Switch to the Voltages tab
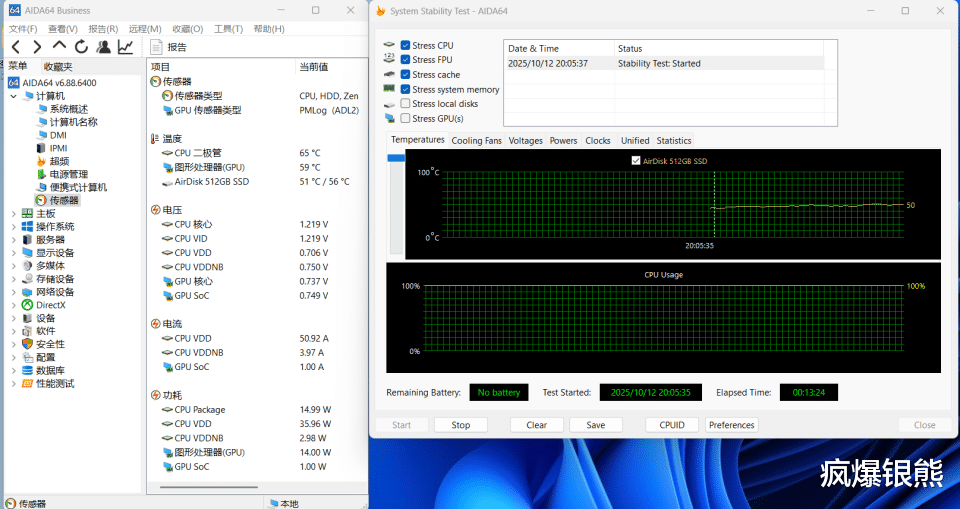 [x=525, y=140]
